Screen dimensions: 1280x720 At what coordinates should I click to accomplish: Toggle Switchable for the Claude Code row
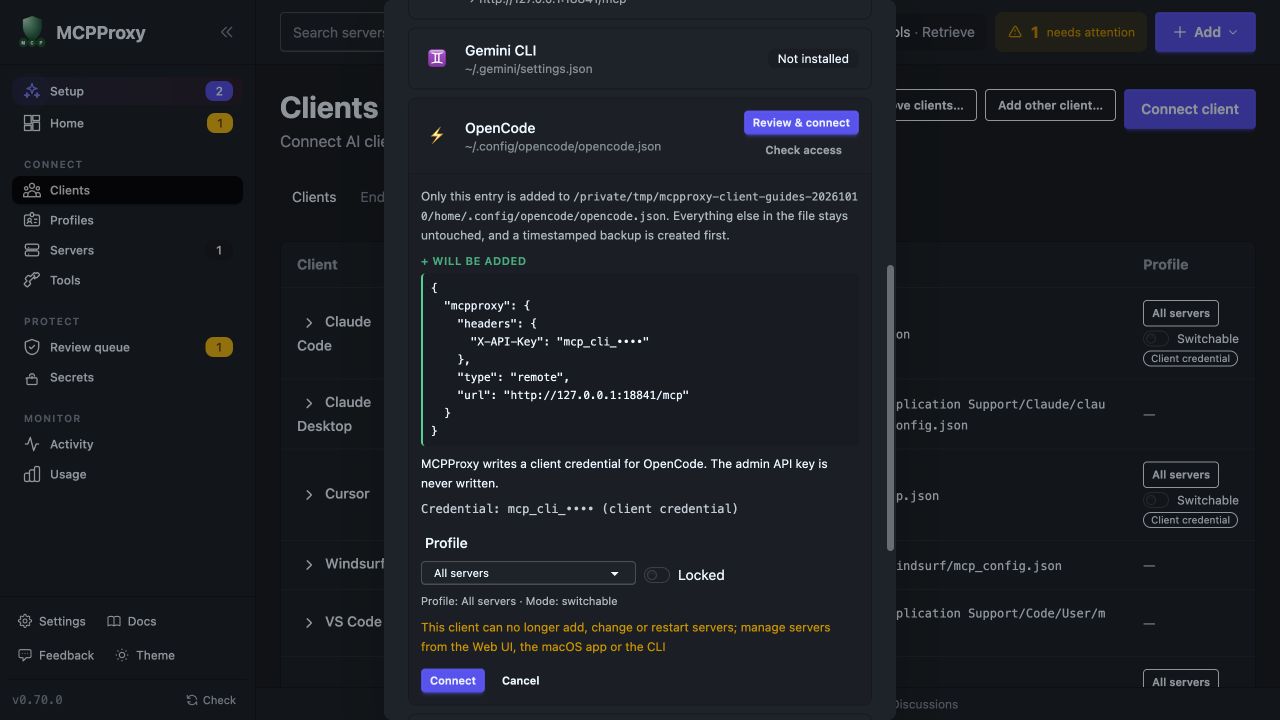1156,339
